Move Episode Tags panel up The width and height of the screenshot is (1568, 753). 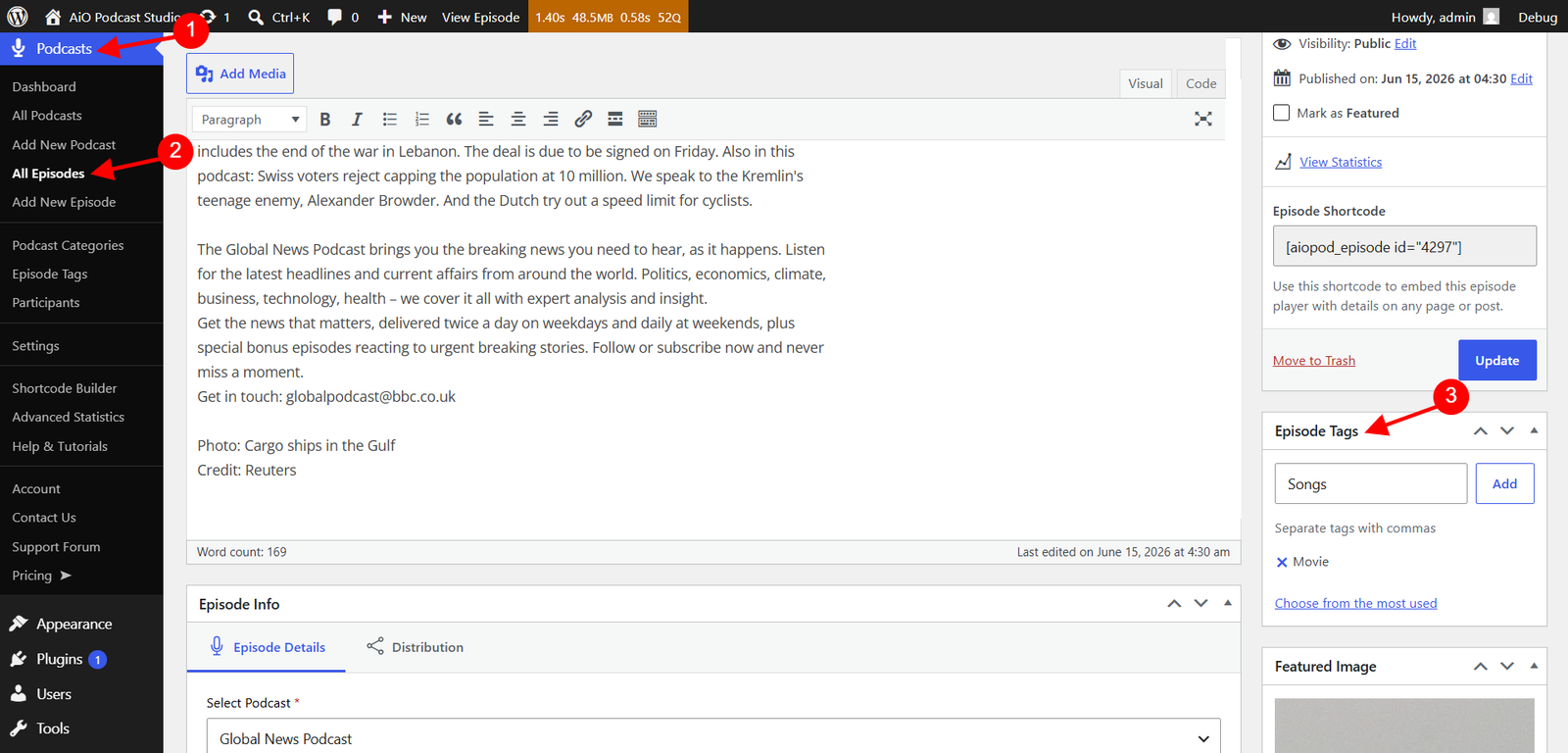pos(1481,431)
